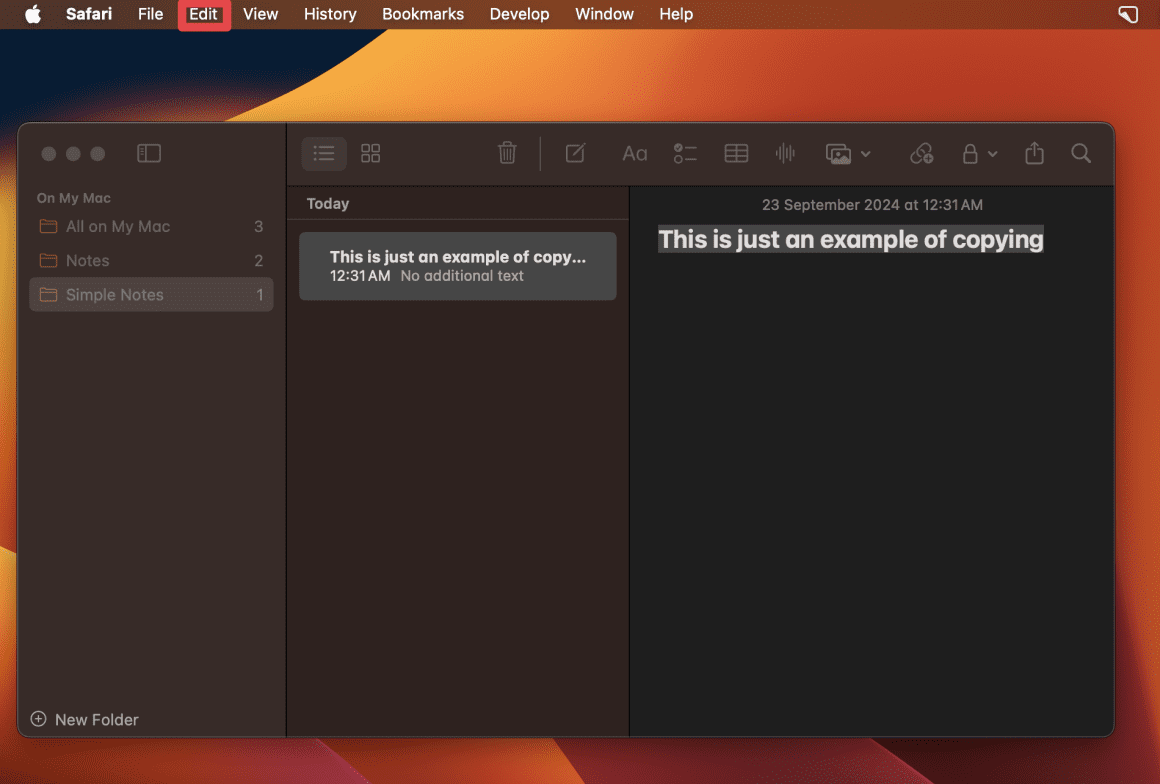Open text formatting with the Aa icon
Viewport: 1160px width, 784px height.
[634, 153]
